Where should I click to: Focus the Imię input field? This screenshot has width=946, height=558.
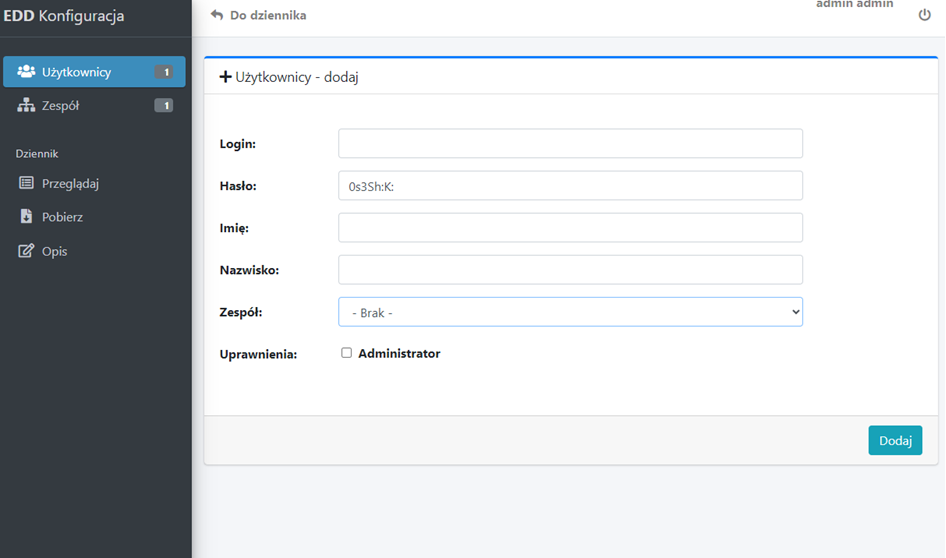(x=570, y=227)
